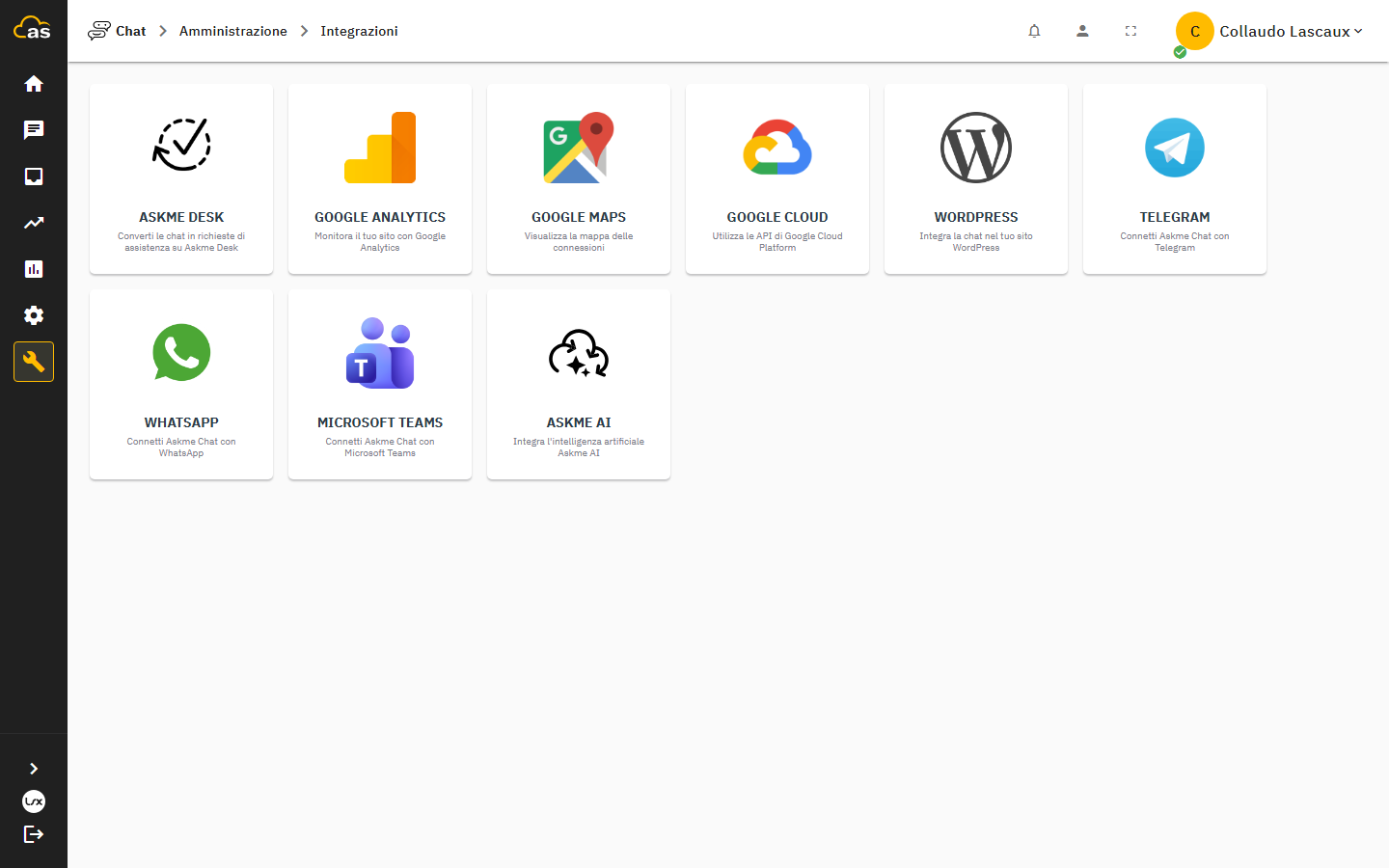Click the Lascaux round logo icon
This screenshot has height=868, width=1389.
[x=34, y=801]
